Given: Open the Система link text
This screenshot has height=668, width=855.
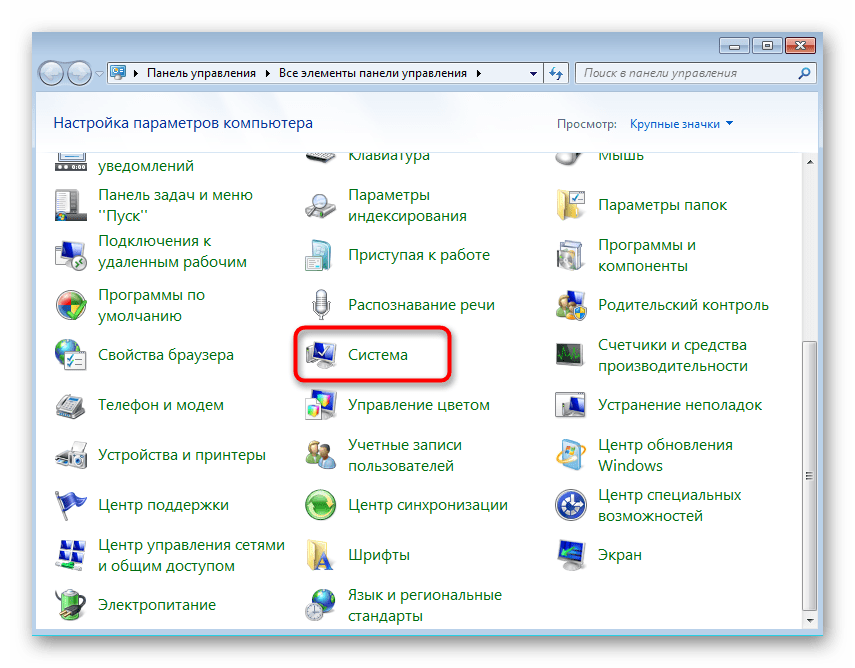Looking at the screenshot, I should 378,355.
